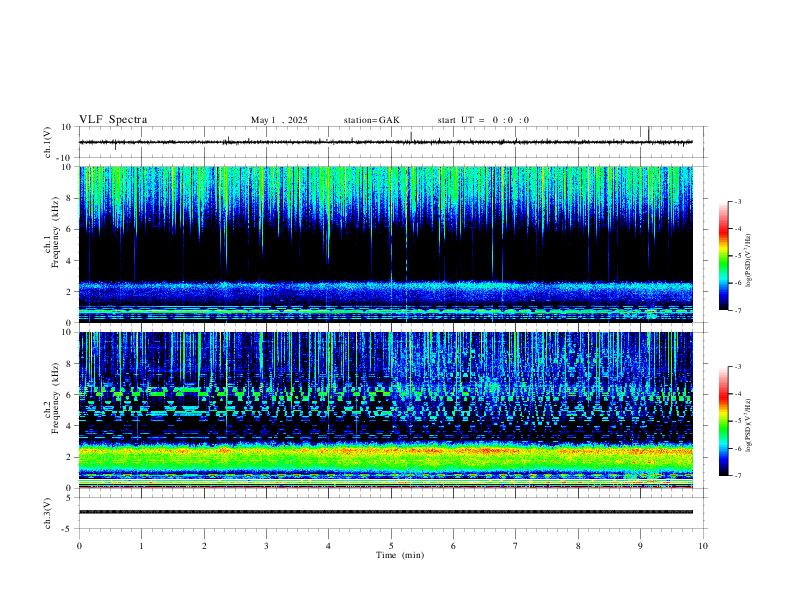The height and width of the screenshot is (612, 792).
Task: Click the "9" tick on the time axis
Action: pyautogui.click(x=640, y=546)
